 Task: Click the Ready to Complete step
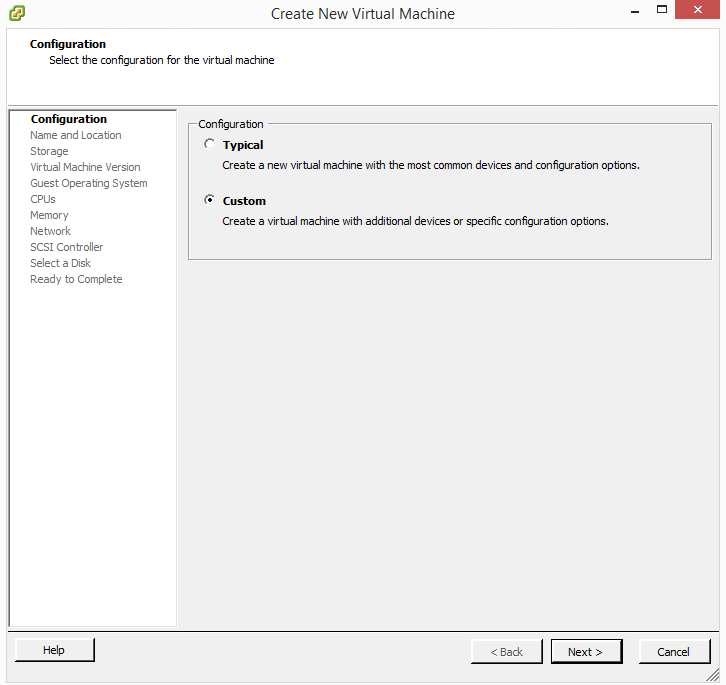click(76, 279)
